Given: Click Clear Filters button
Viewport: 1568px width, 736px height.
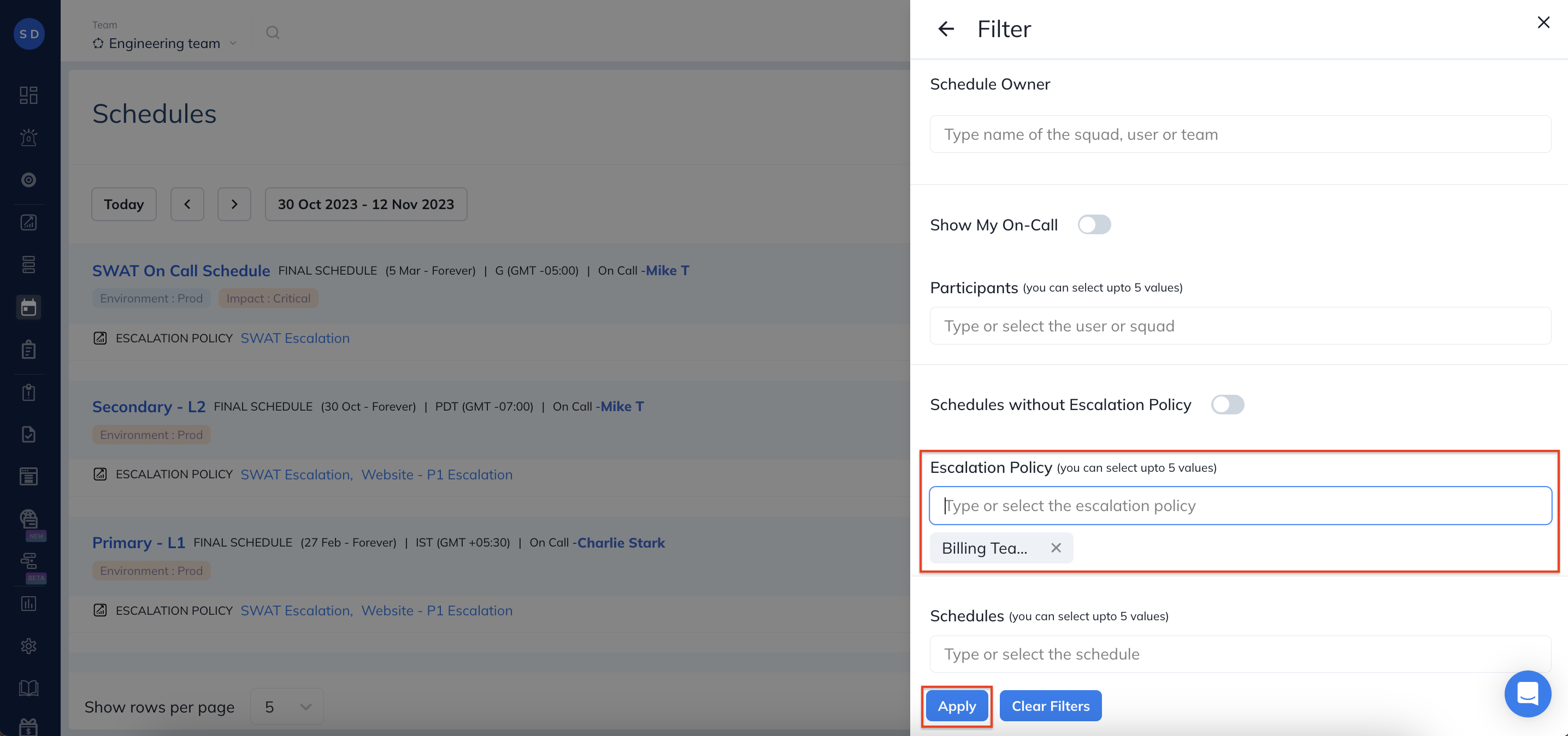Looking at the screenshot, I should (1050, 705).
